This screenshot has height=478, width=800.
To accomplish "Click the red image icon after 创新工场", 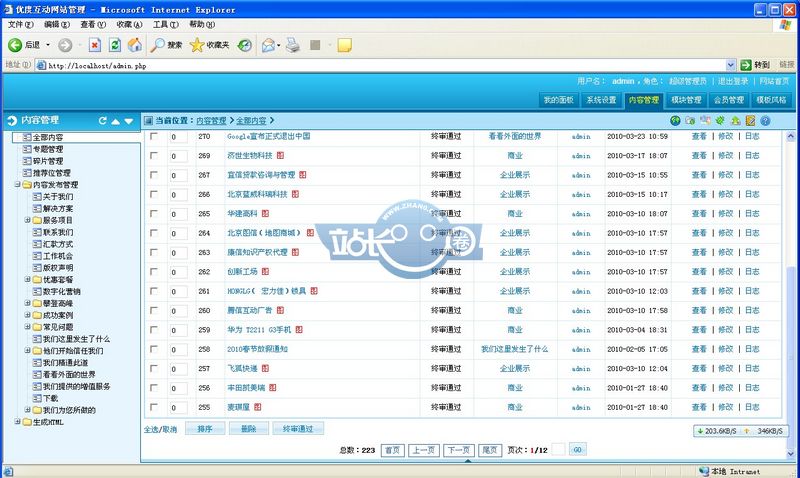I will (x=265, y=272).
